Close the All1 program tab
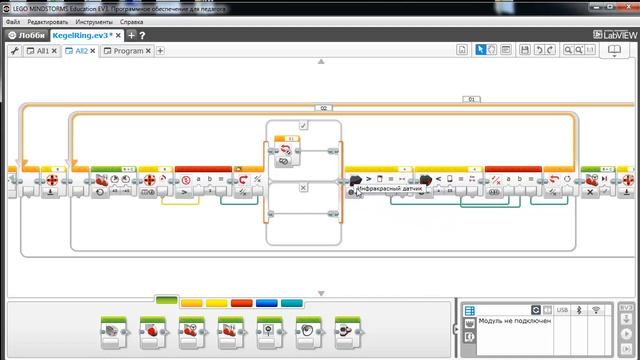640x360 pixels. click(54, 51)
